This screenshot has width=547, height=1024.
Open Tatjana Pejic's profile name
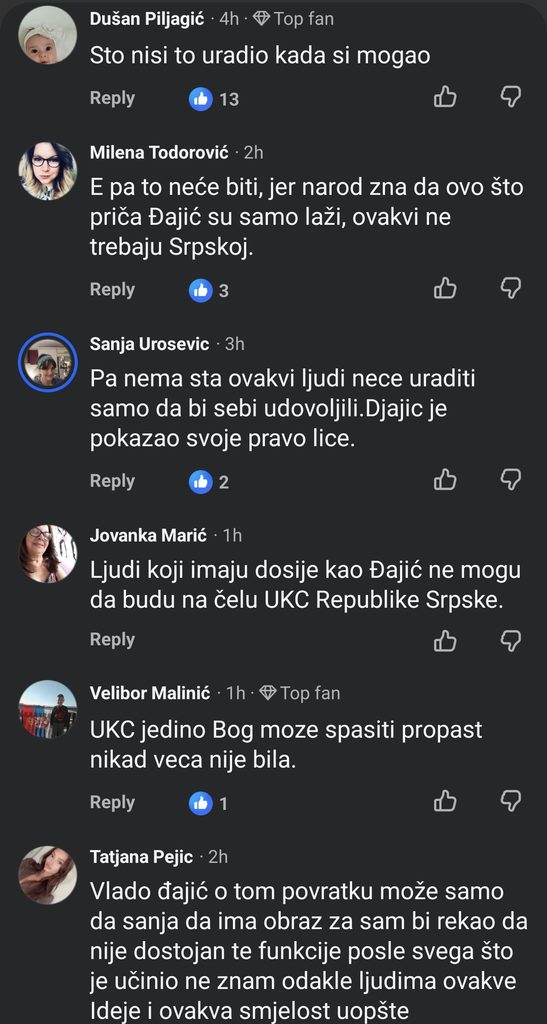click(x=142, y=857)
